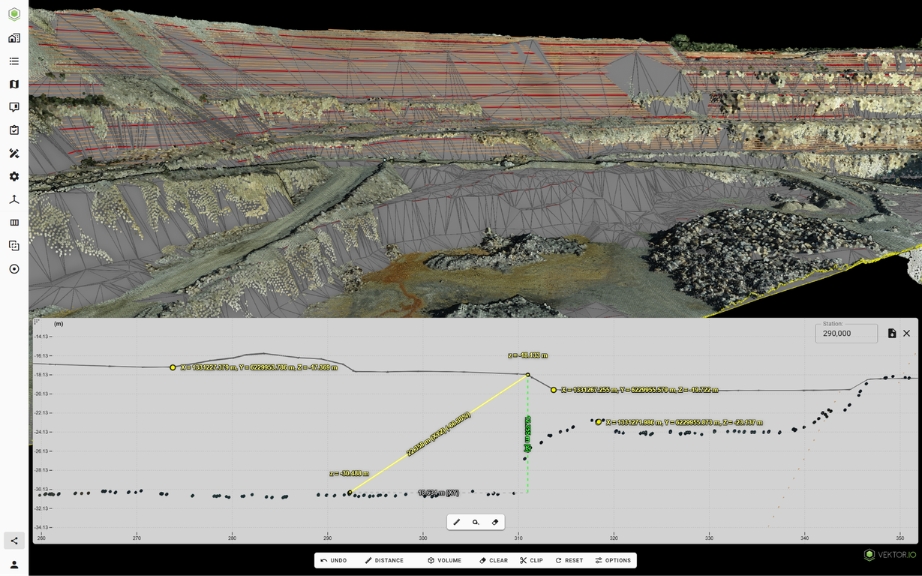Click the Undo button
This screenshot has height=576, width=922.
pyautogui.click(x=333, y=560)
